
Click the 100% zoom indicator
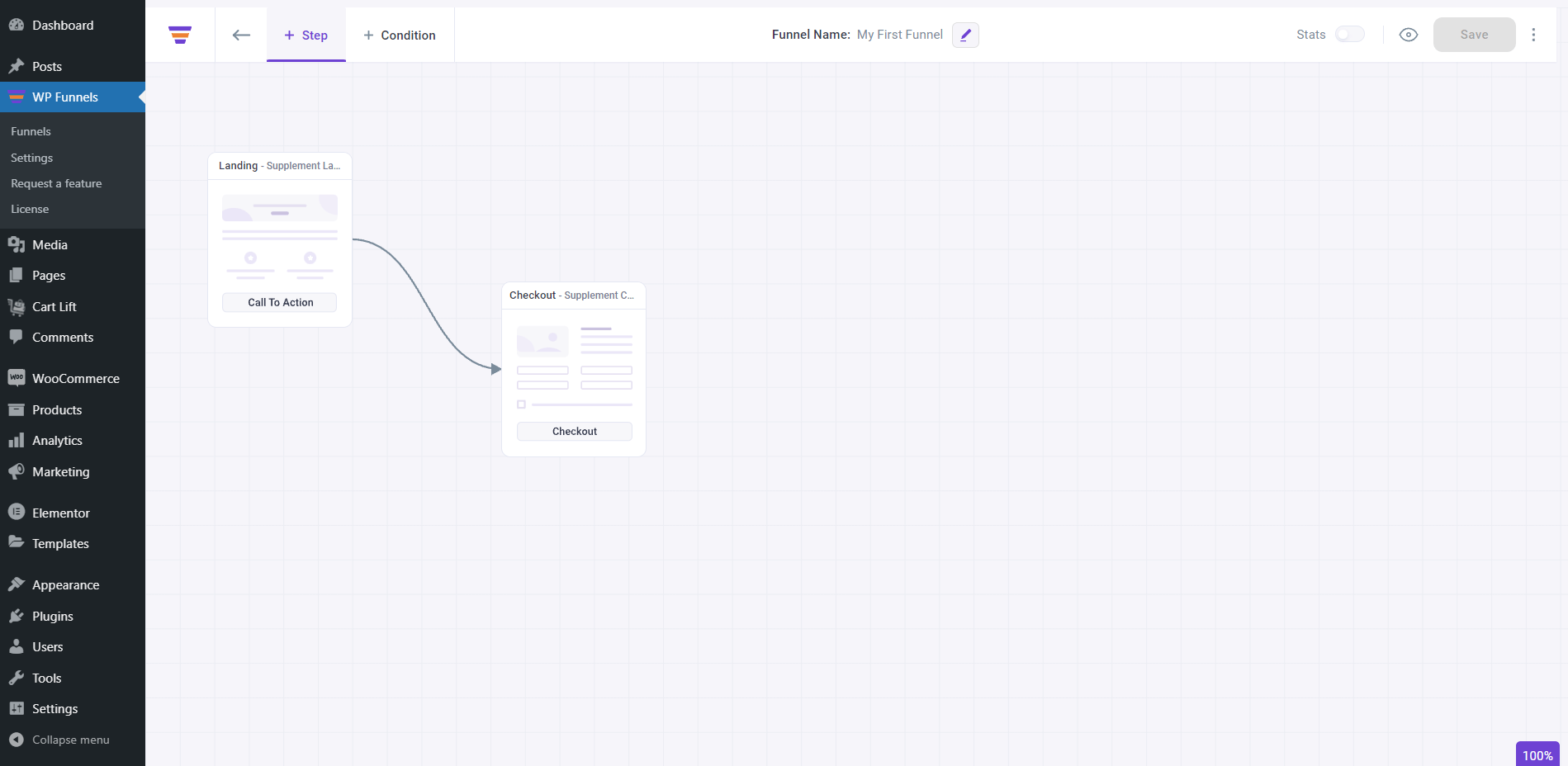1537,755
